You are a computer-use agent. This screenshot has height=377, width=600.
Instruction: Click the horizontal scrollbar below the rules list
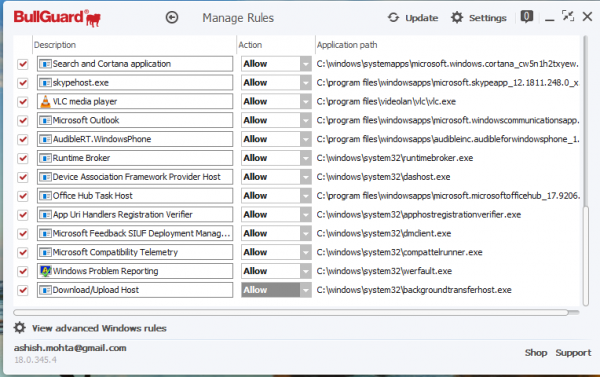pos(291,312)
